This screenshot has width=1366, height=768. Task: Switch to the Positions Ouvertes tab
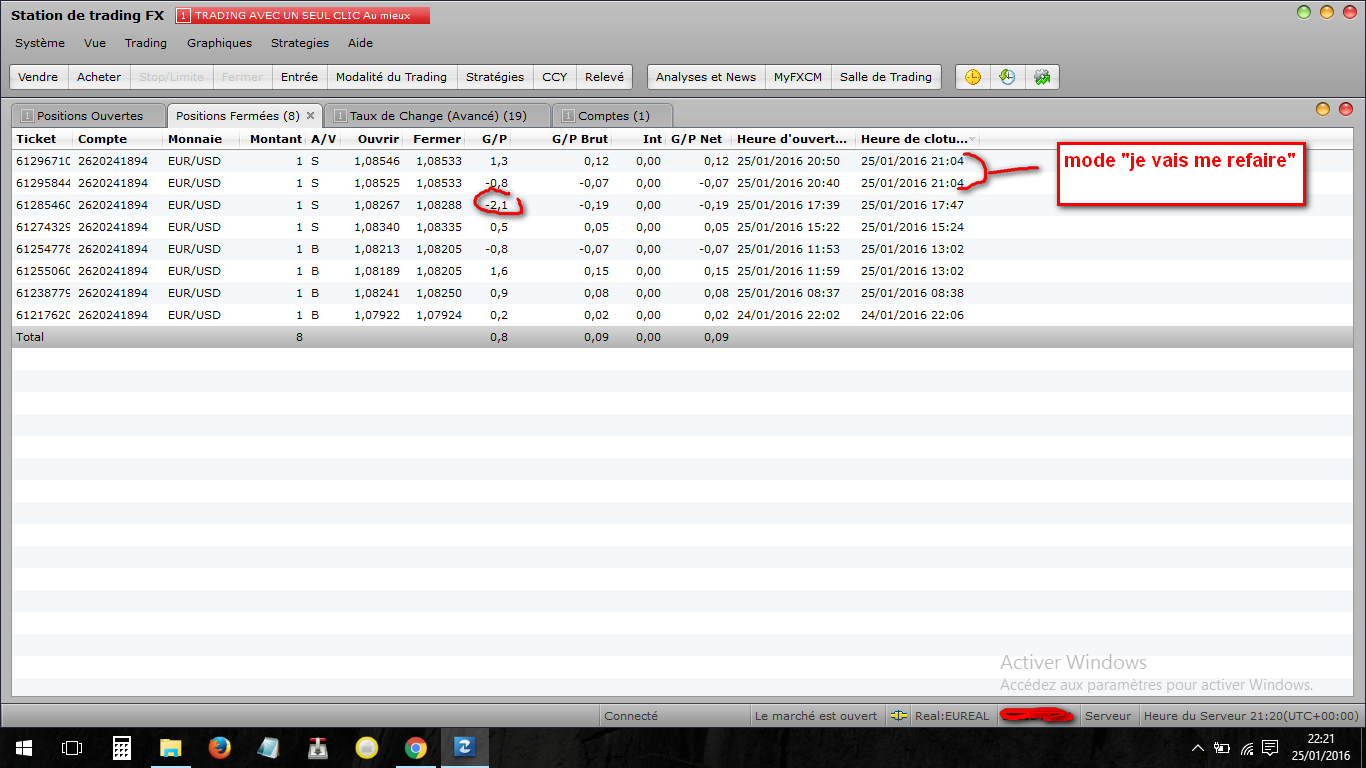click(x=89, y=116)
